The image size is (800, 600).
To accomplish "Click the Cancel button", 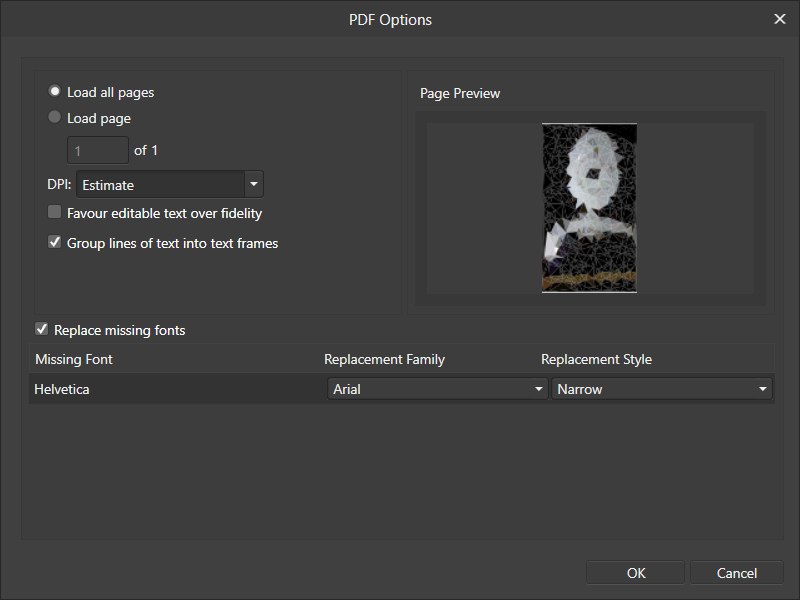I will click(x=736, y=572).
